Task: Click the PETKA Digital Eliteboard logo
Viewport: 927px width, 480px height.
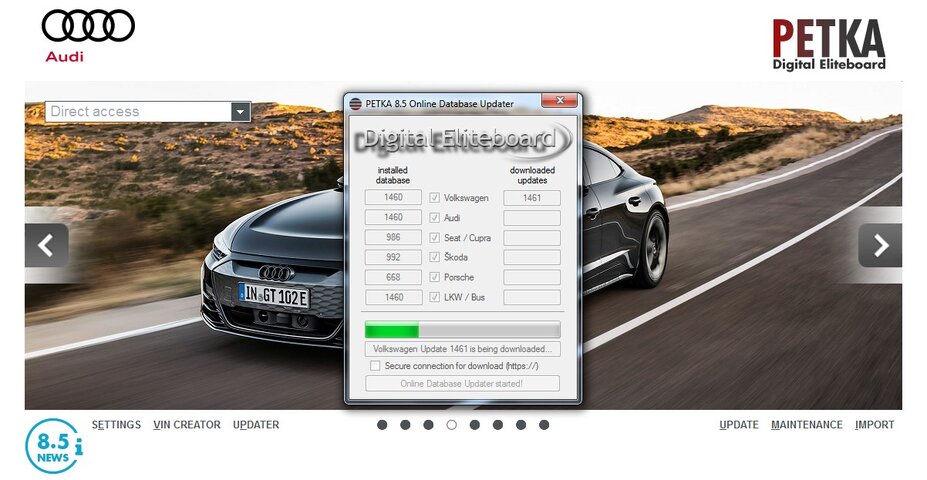Action: 829,44
